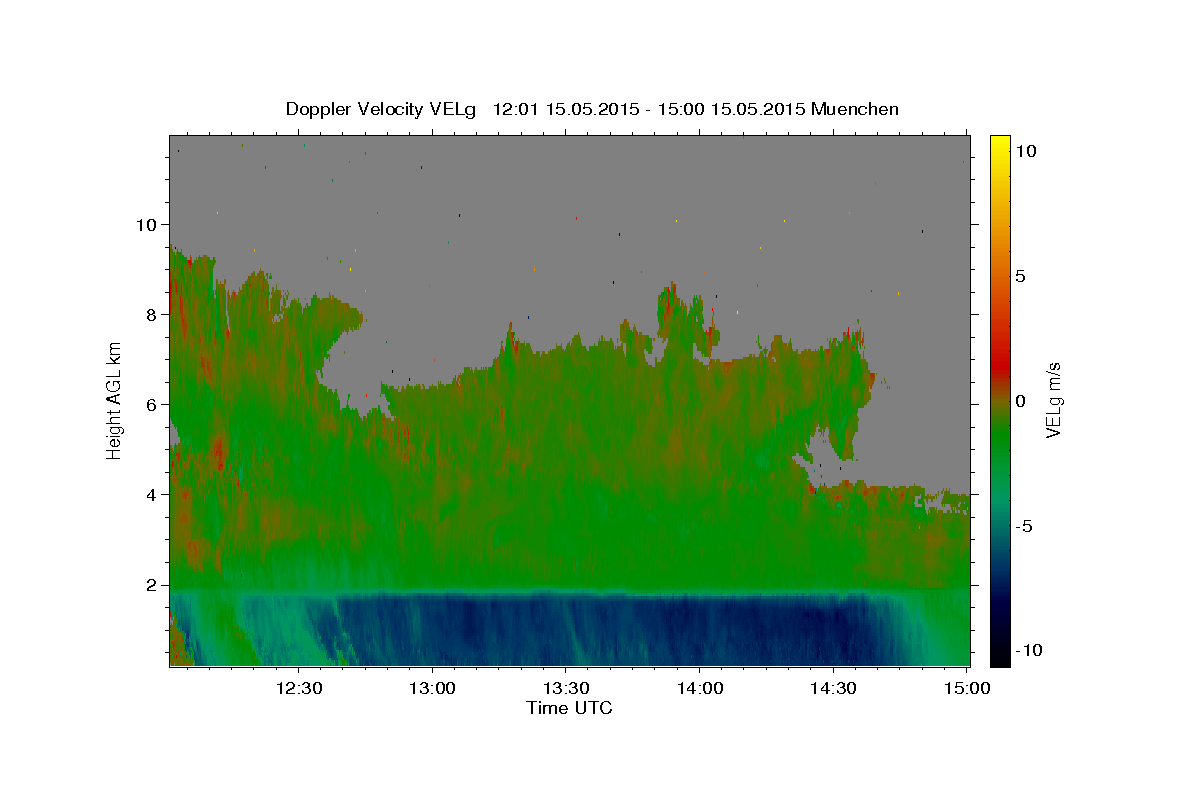Select the 14:00 time axis label
This screenshot has height=800, width=1200.
[x=699, y=688]
